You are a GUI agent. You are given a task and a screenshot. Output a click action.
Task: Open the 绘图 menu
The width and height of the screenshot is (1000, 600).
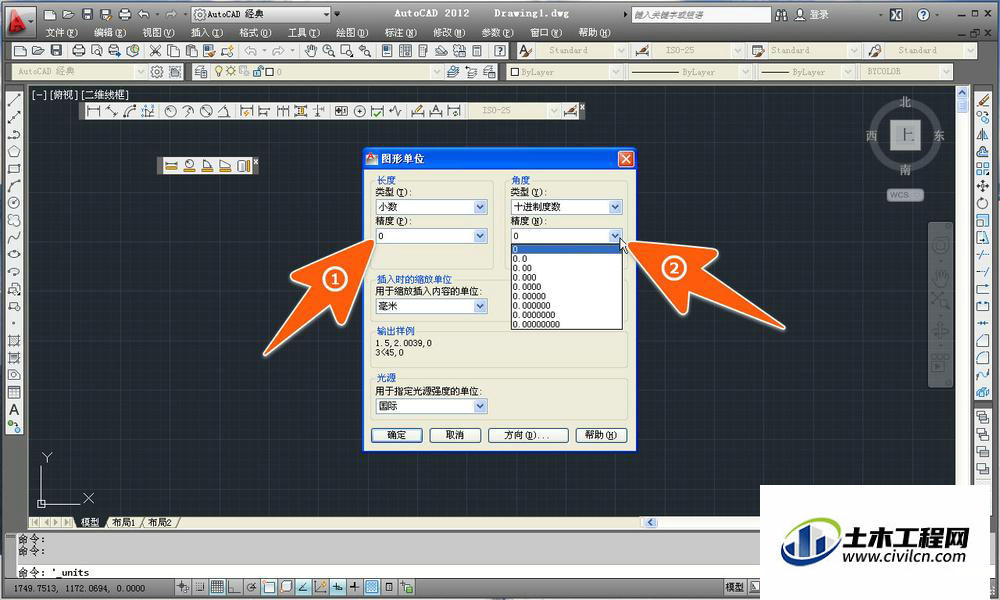click(352, 33)
